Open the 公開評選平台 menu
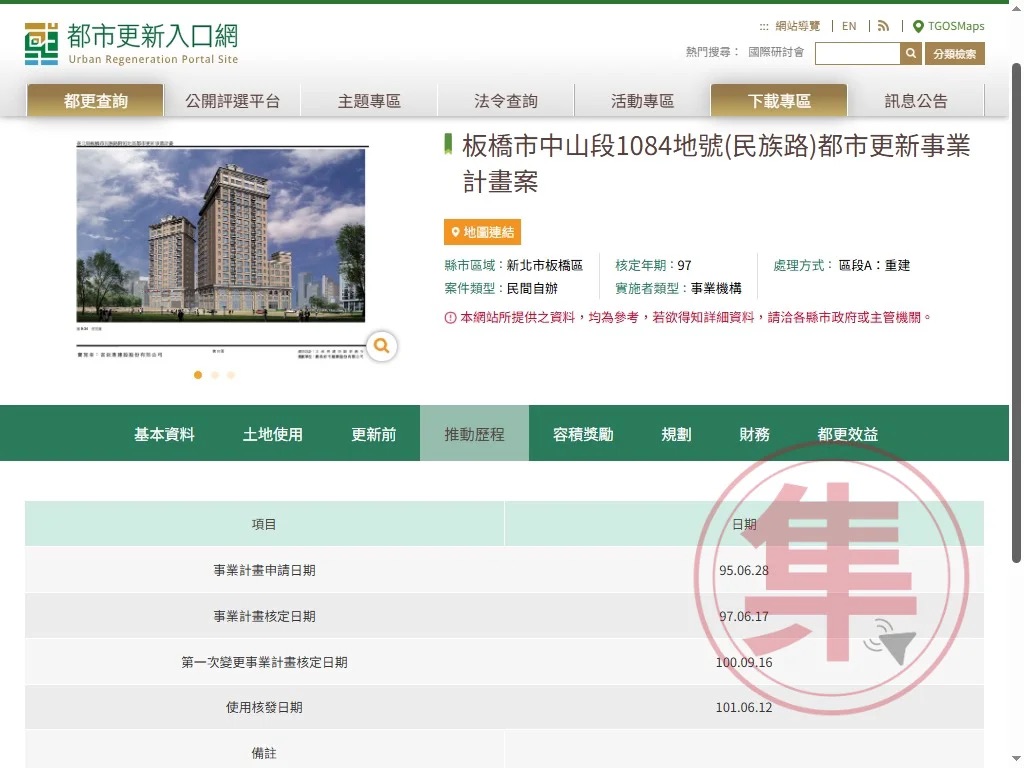This screenshot has height=768, width=1024. [232, 101]
